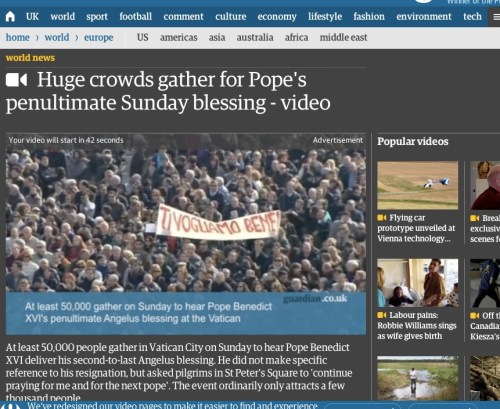
Task: Open the wetland video thumbnail
Action: point(418,378)
